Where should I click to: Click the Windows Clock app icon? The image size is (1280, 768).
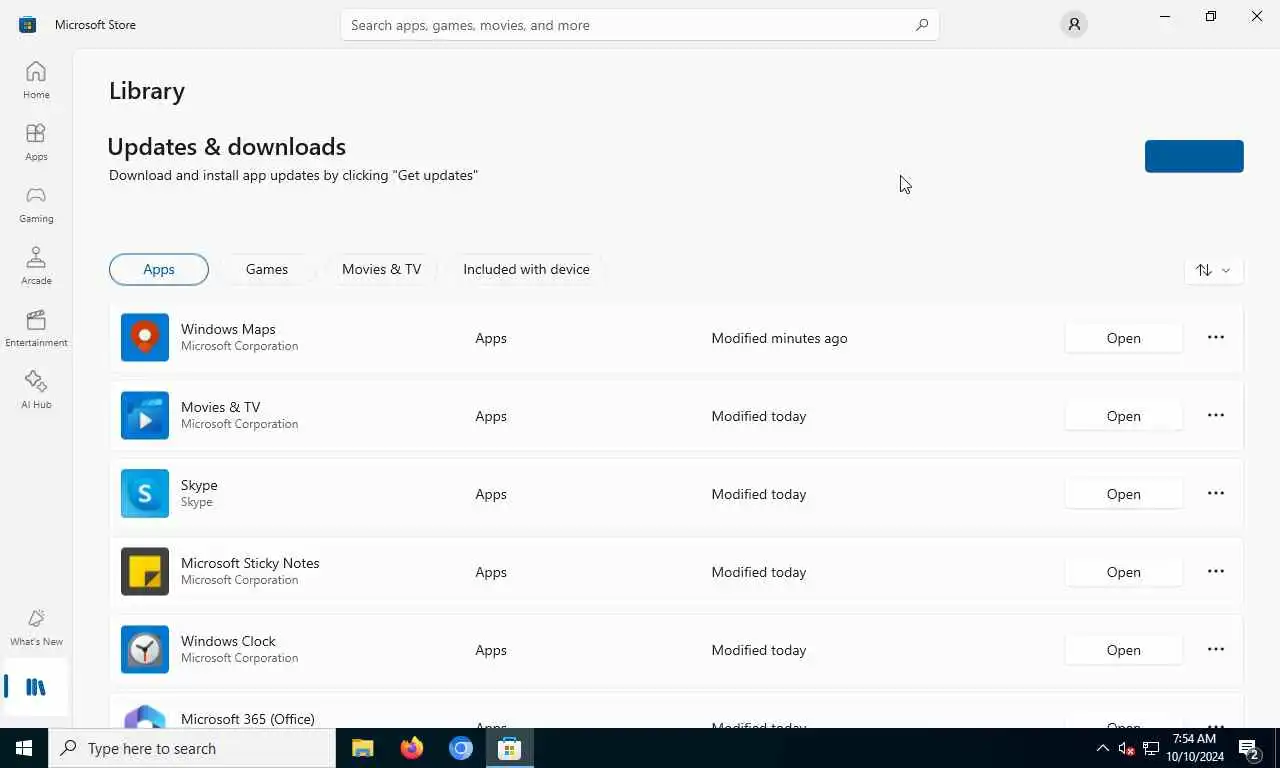coord(145,650)
